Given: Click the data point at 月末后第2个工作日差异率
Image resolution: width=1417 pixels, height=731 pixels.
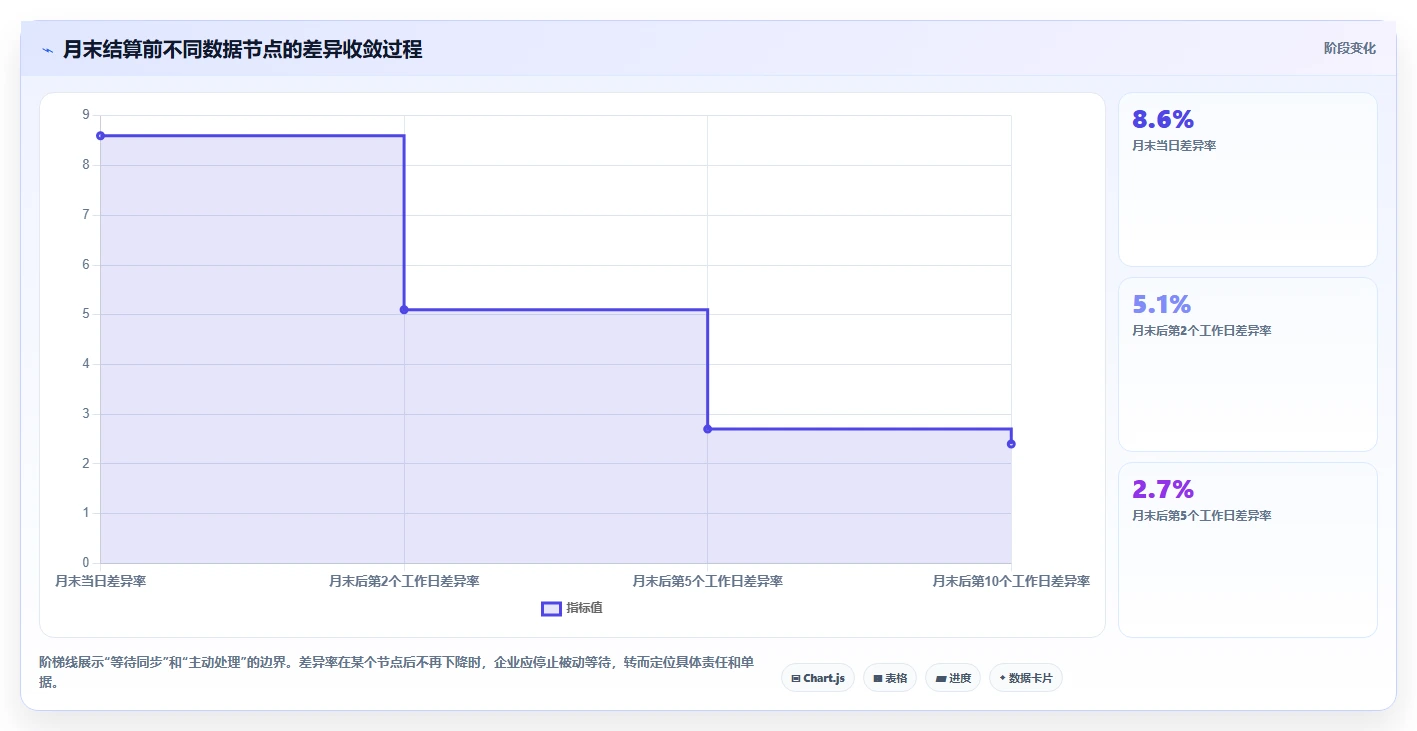Looking at the screenshot, I should point(404,309).
